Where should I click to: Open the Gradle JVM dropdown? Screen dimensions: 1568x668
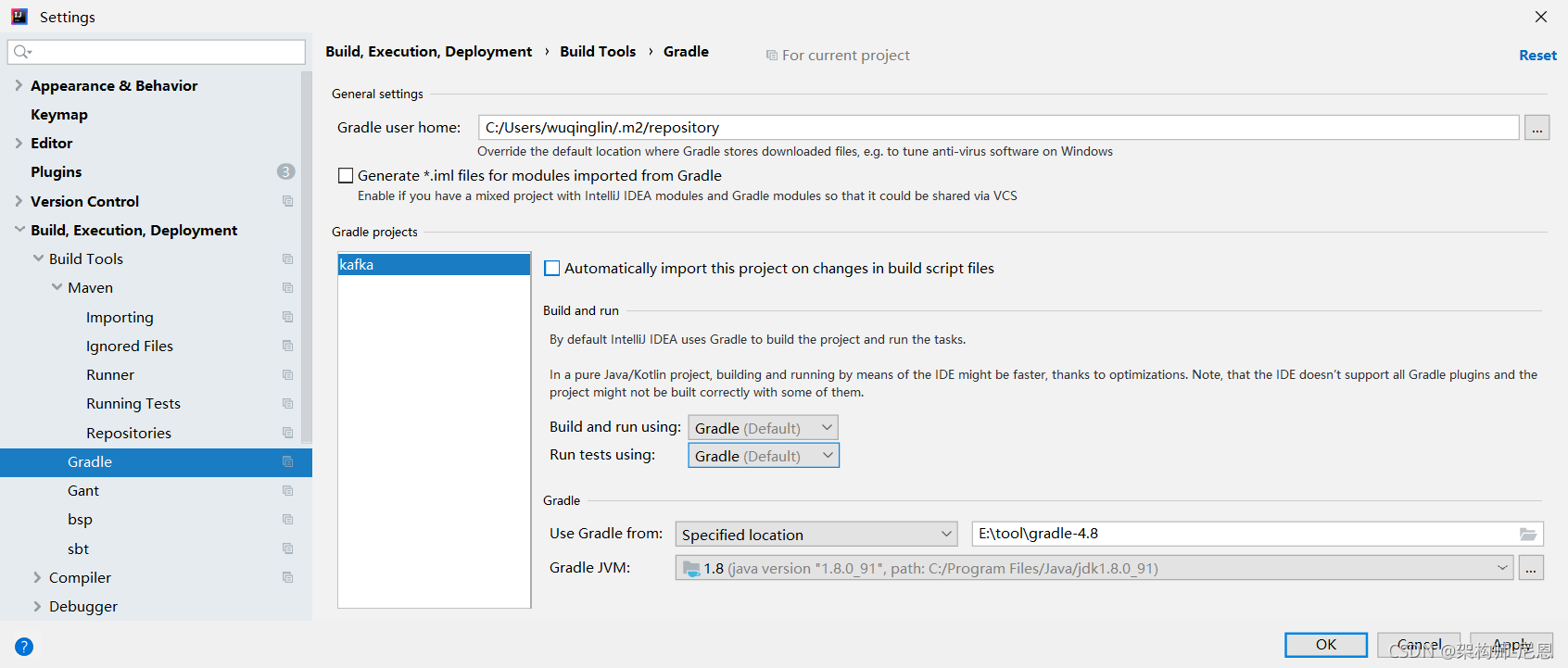1094,568
